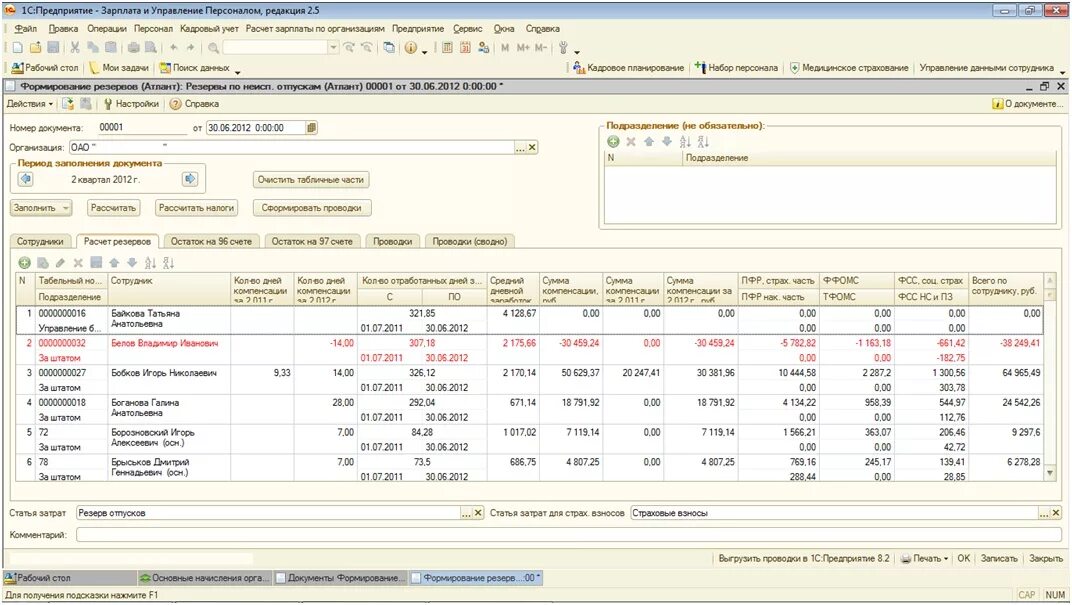
Task: Open date picker next to document date
Action: click(312, 128)
